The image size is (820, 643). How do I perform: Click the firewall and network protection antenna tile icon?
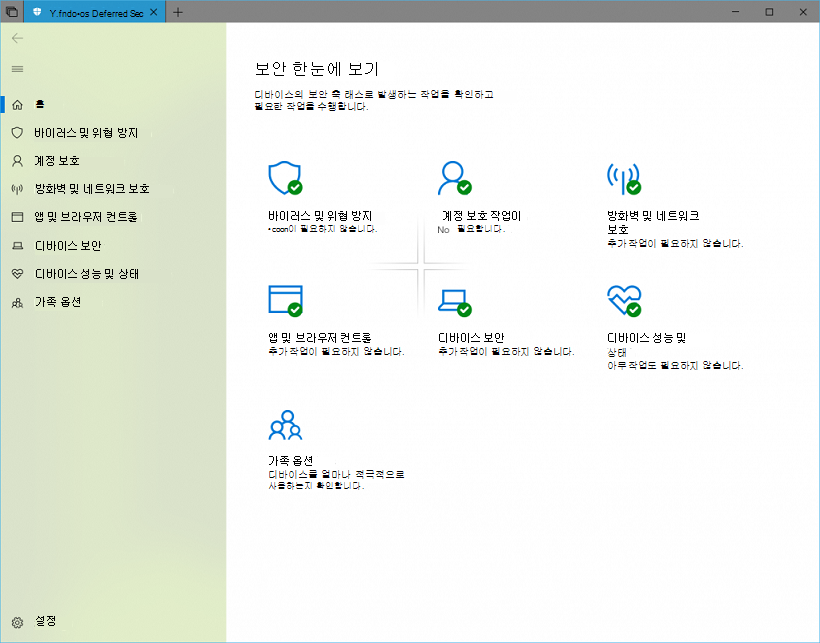623,178
